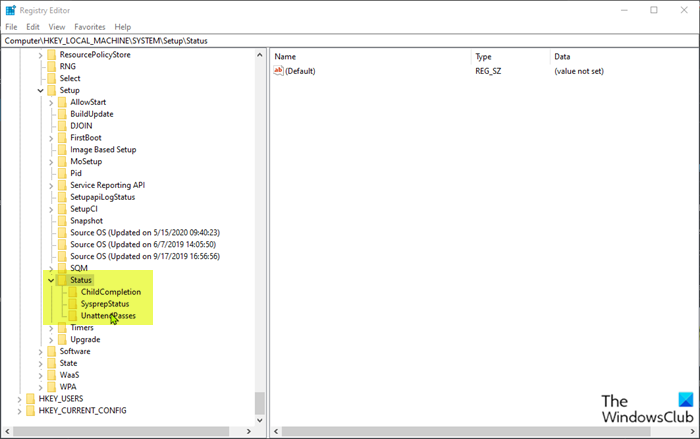Select the Image Based Setup key
This screenshot has height=439, width=700.
coord(103,149)
